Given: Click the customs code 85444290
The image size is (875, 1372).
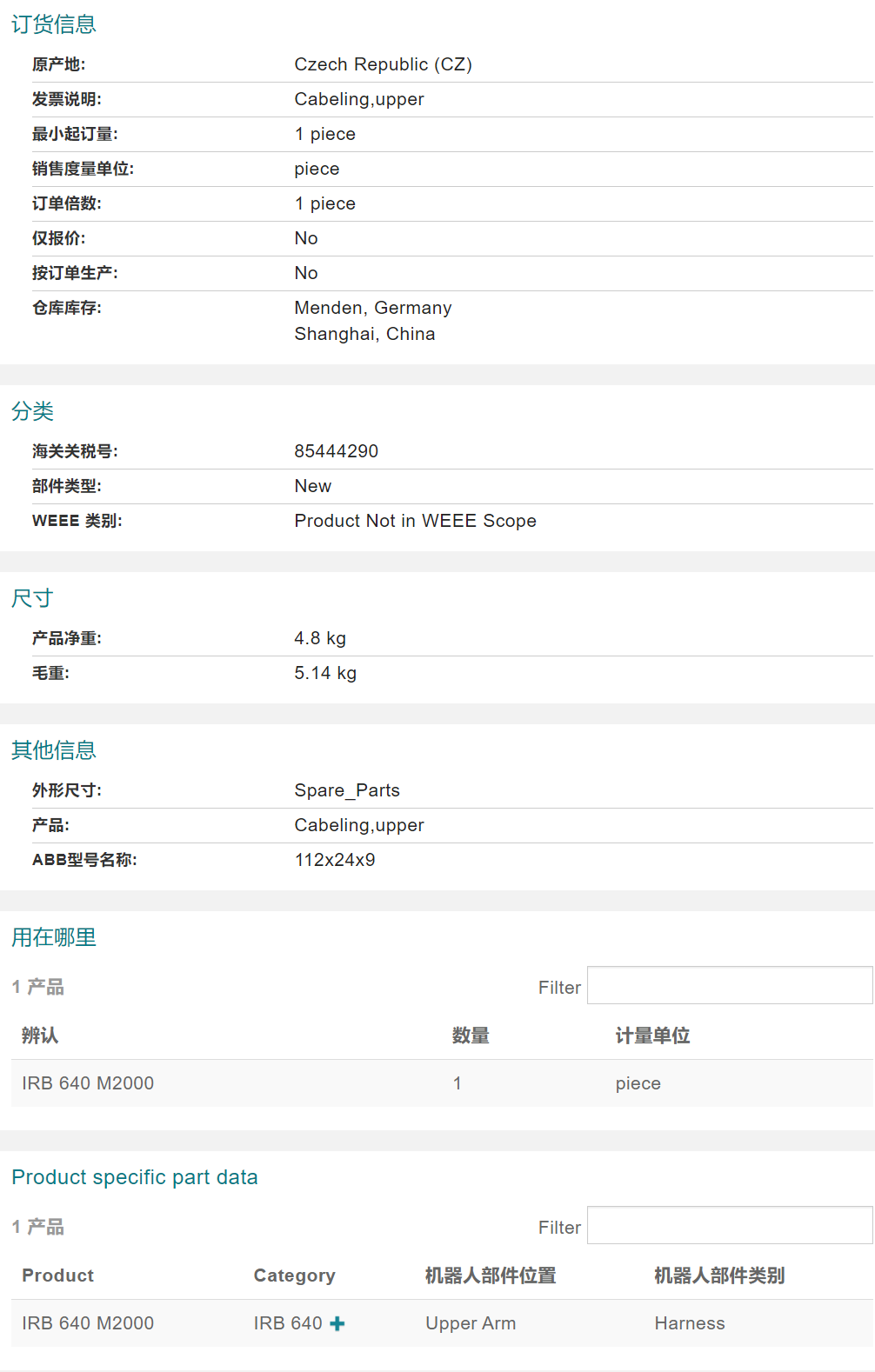Looking at the screenshot, I should (337, 451).
